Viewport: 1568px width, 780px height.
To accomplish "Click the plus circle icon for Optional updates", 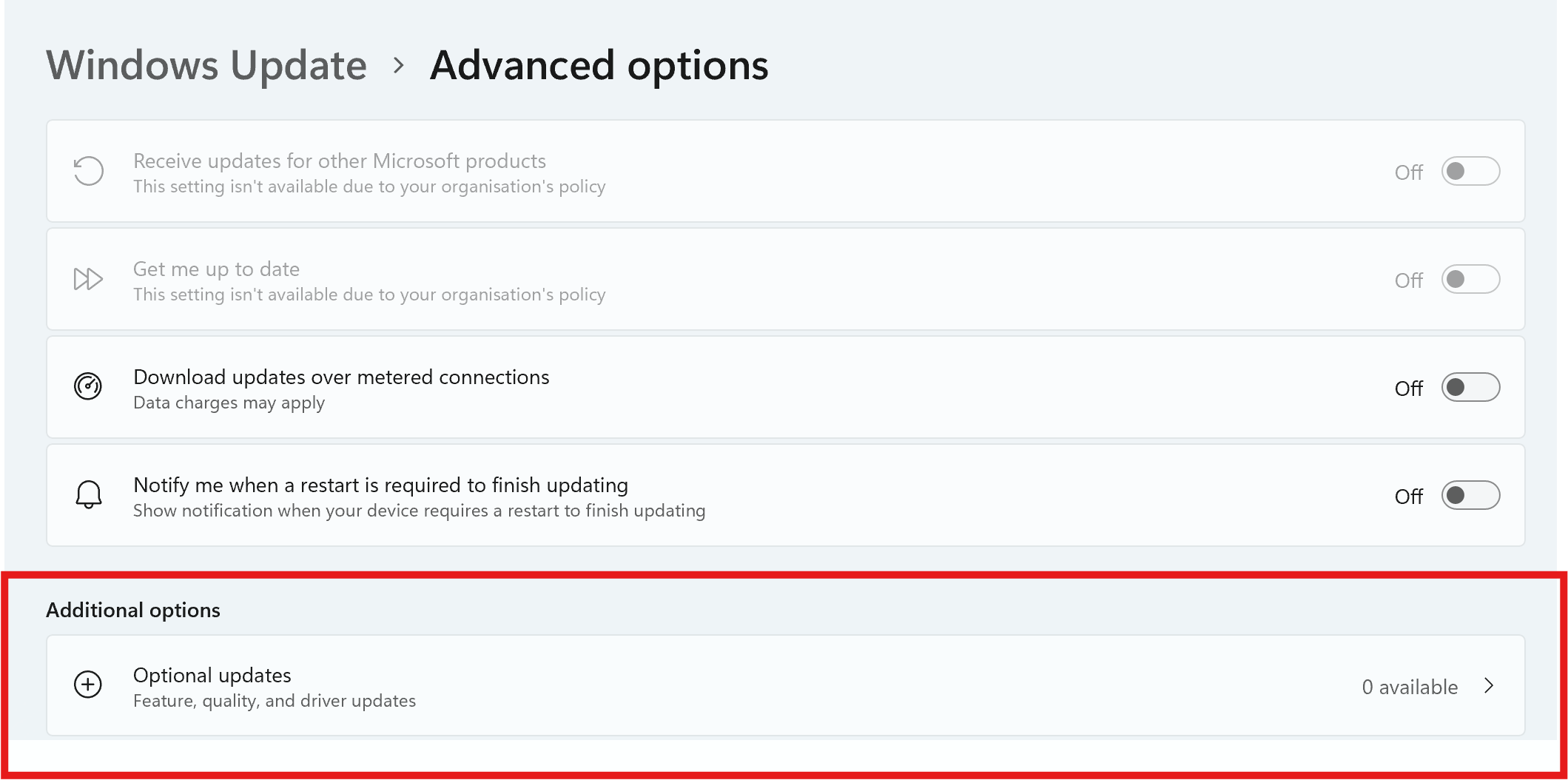I will pos(89,685).
